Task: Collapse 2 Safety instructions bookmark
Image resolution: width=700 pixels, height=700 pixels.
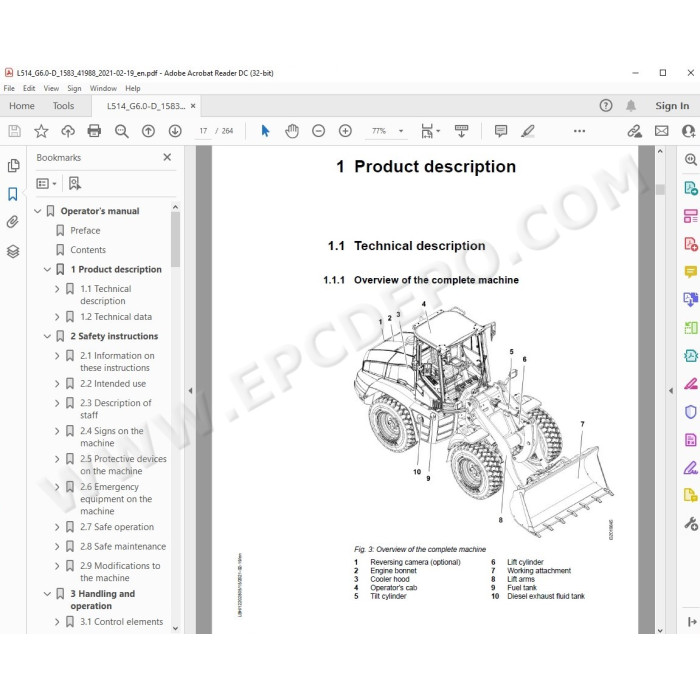Action: 47,336
